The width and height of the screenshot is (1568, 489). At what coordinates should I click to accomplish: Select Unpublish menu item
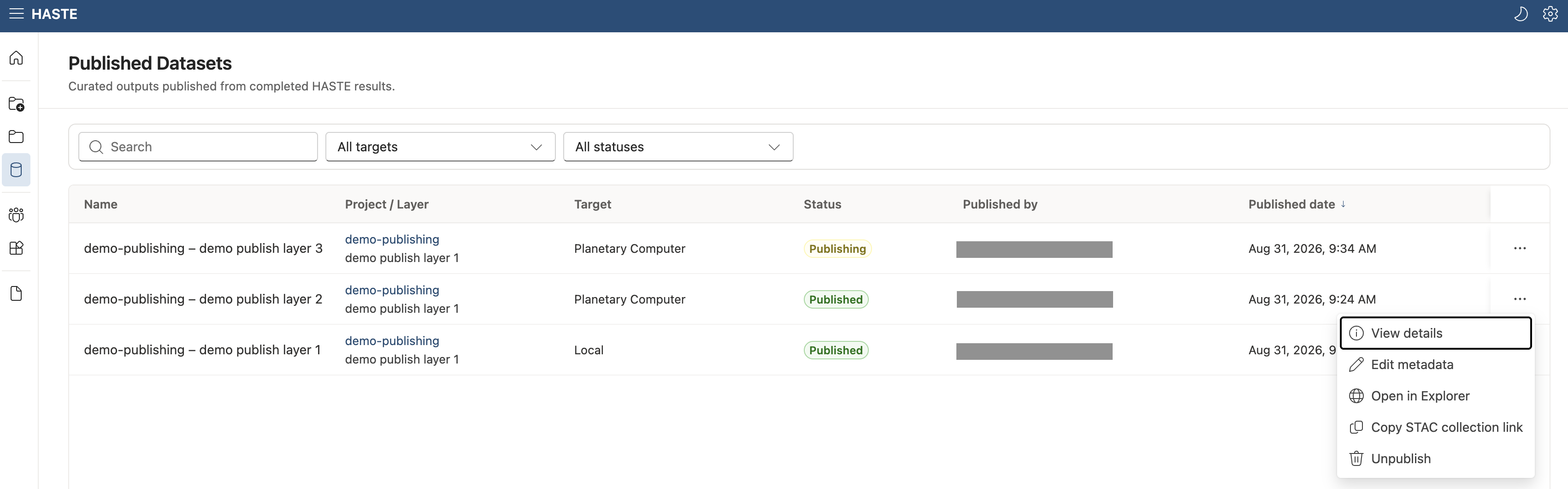(1435, 459)
